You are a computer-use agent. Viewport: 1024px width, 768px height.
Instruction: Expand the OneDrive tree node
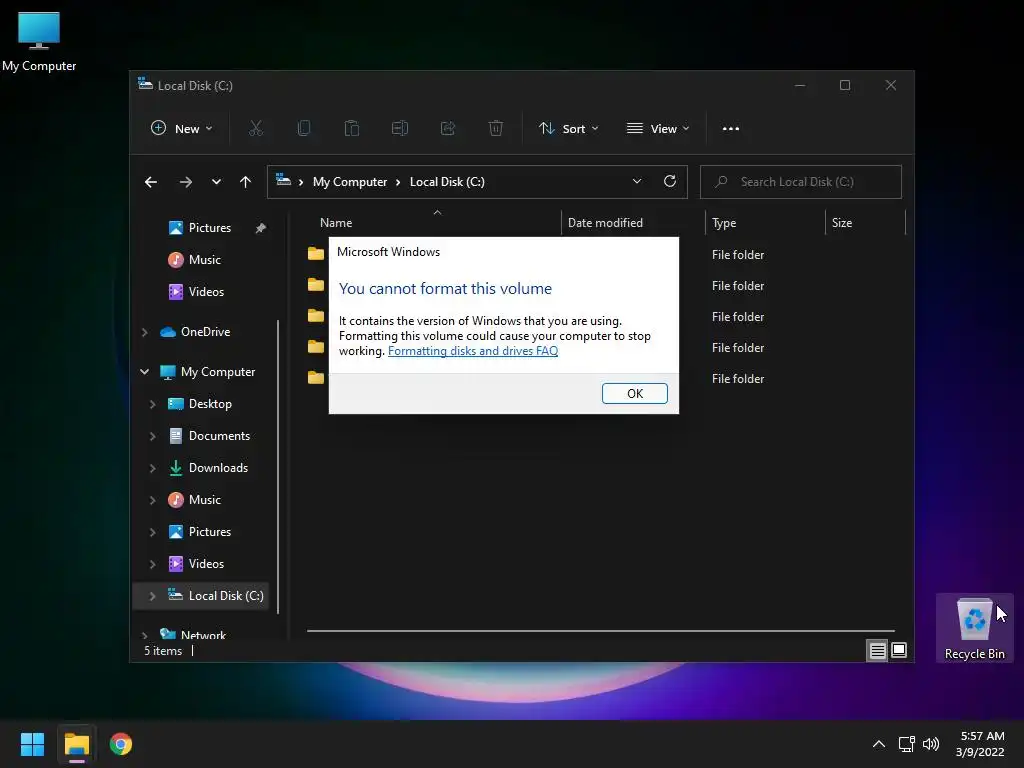pos(144,332)
